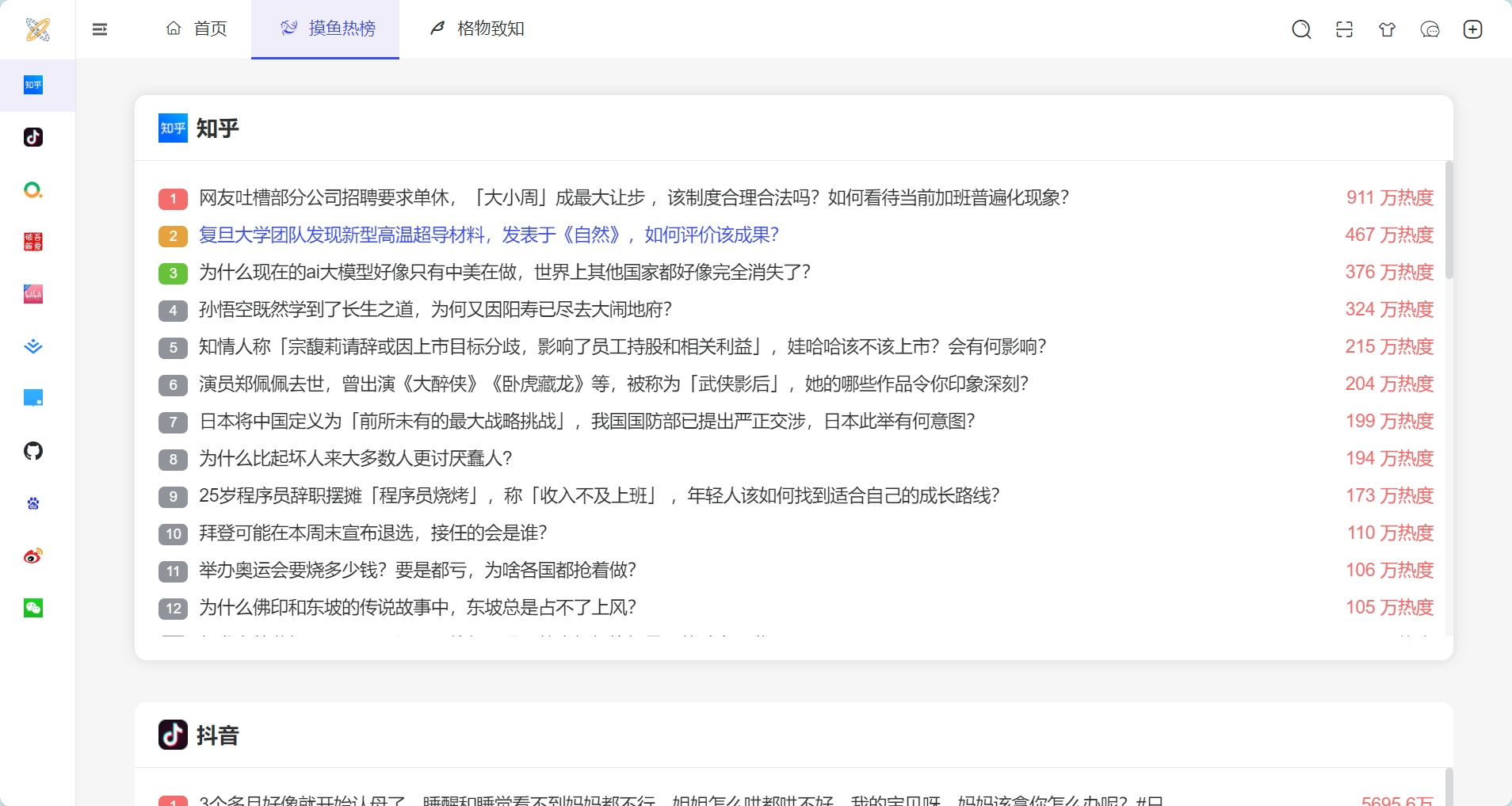Click the 抖音 logo in card header
Image resolution: width=1512 pixels, height=806 pixels.
click(x=173, y=735)
